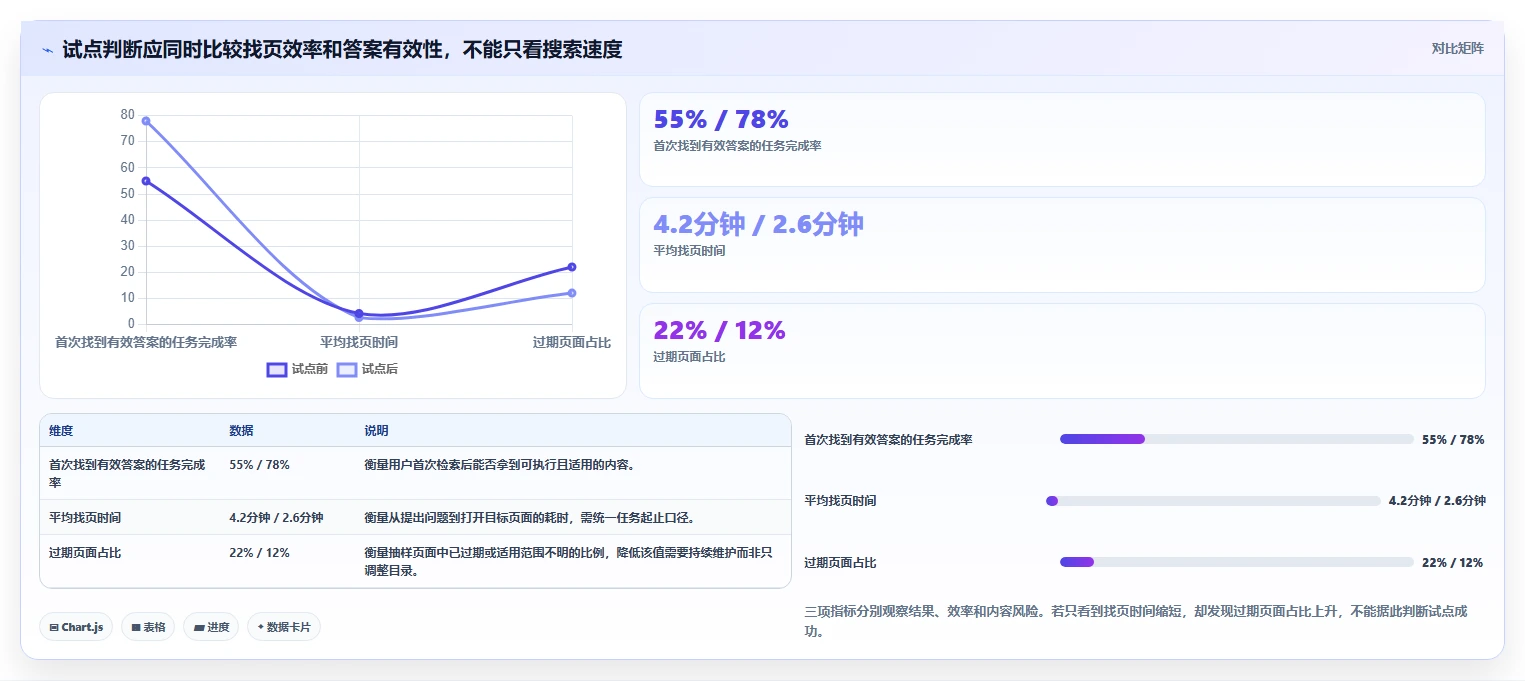Open the 55% / 78% data card

click(x=1062, y=140)
